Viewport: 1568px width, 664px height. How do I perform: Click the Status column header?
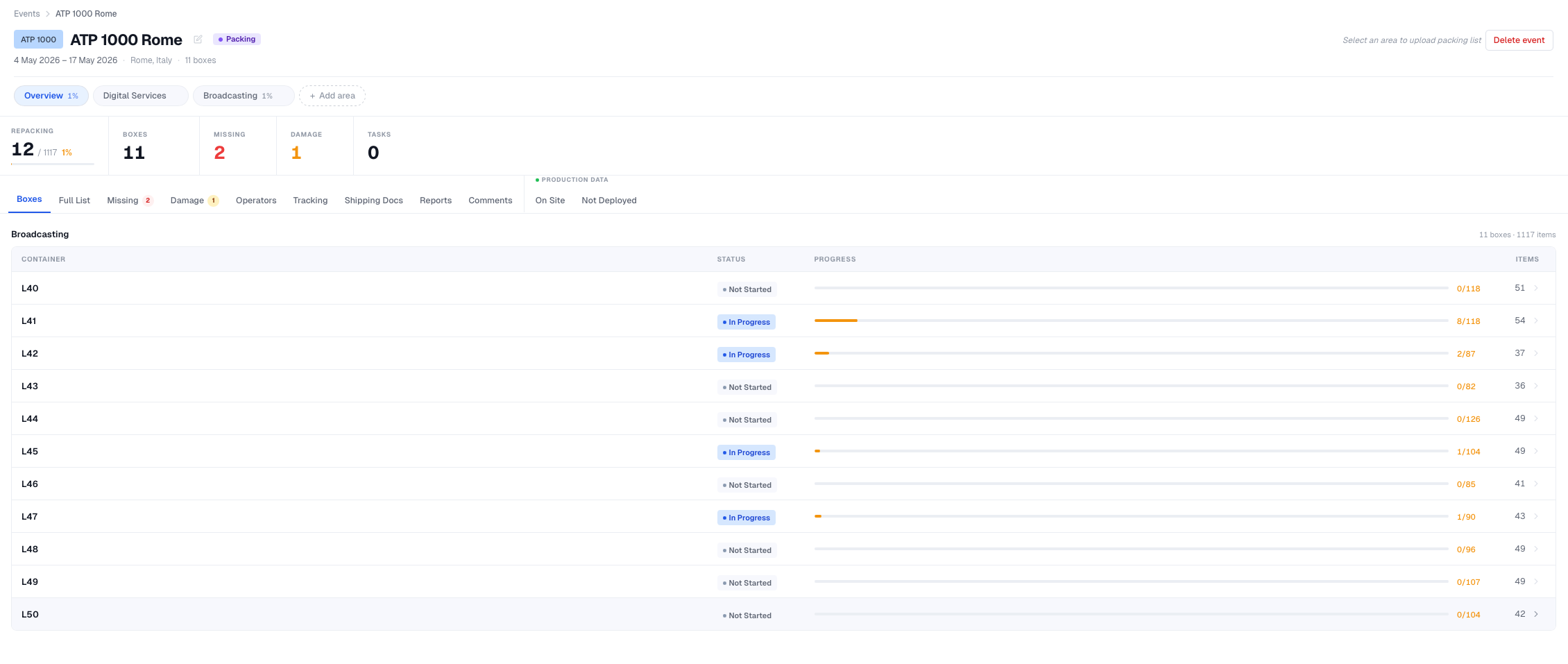pyautogui.click(x=731, y=259)
